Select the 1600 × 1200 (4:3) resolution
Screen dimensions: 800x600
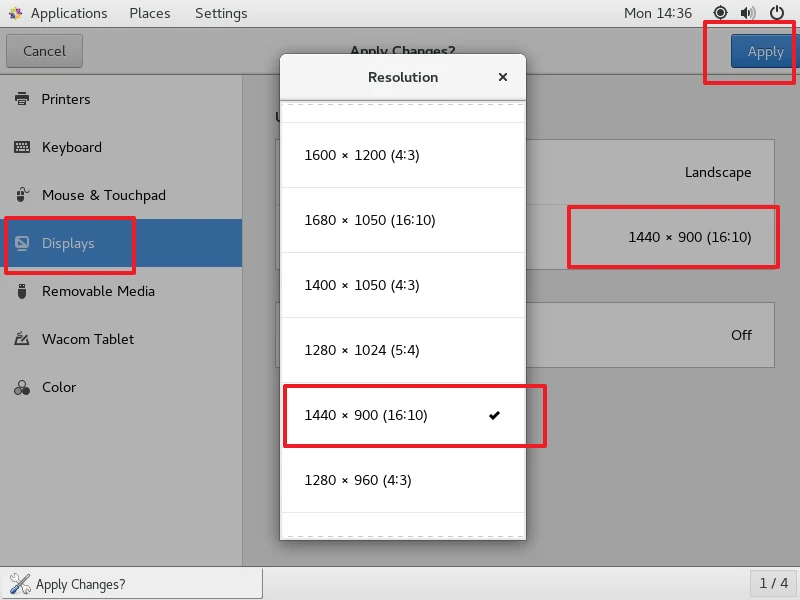pos(403,155)
